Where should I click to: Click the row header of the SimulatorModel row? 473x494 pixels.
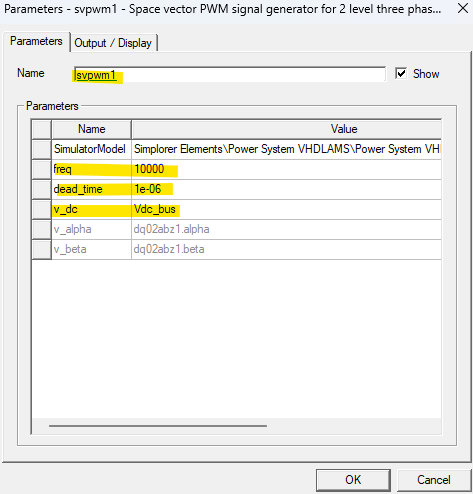(x=42, y=149)
